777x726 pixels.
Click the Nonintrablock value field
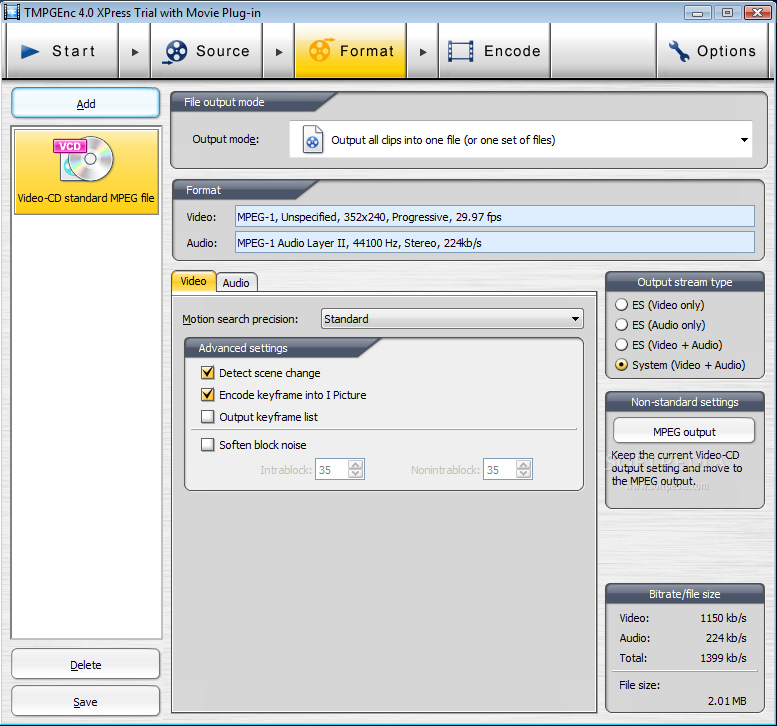point(500,469)
